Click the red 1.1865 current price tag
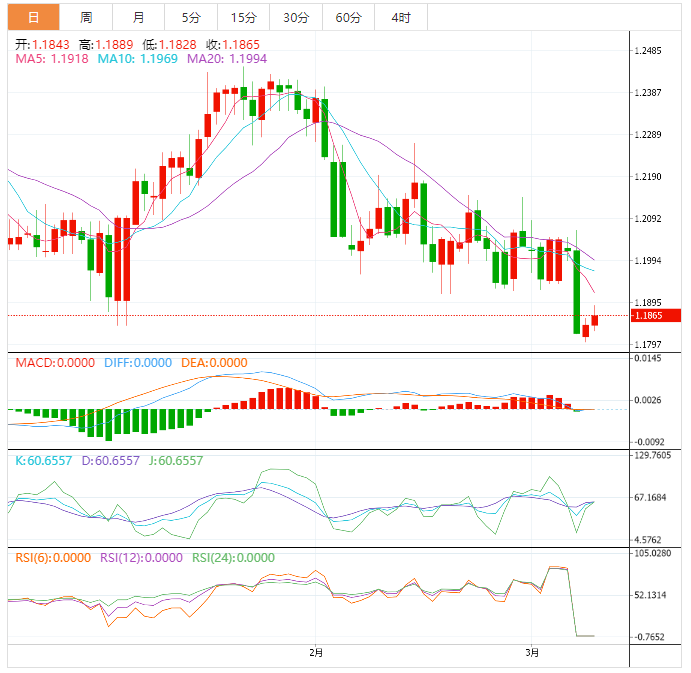This screenshot has width=691, height=673. coord(655,316)
